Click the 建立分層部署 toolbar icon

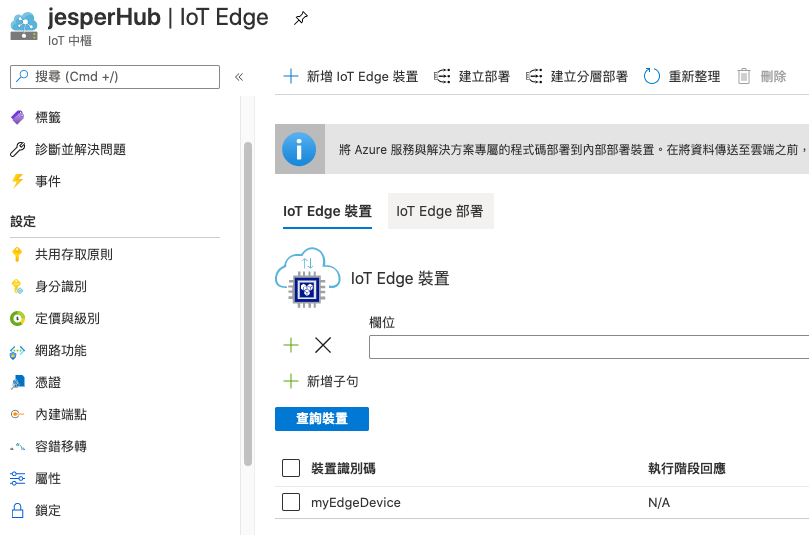click(533, 76)
